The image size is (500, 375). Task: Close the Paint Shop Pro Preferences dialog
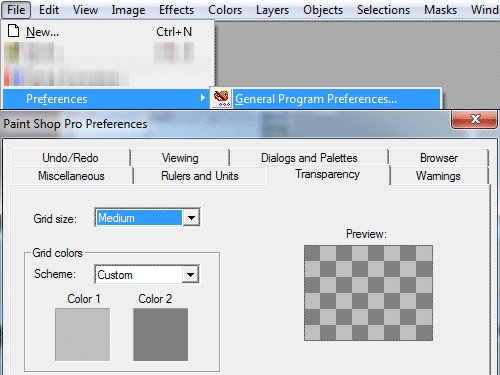(474, 119)
